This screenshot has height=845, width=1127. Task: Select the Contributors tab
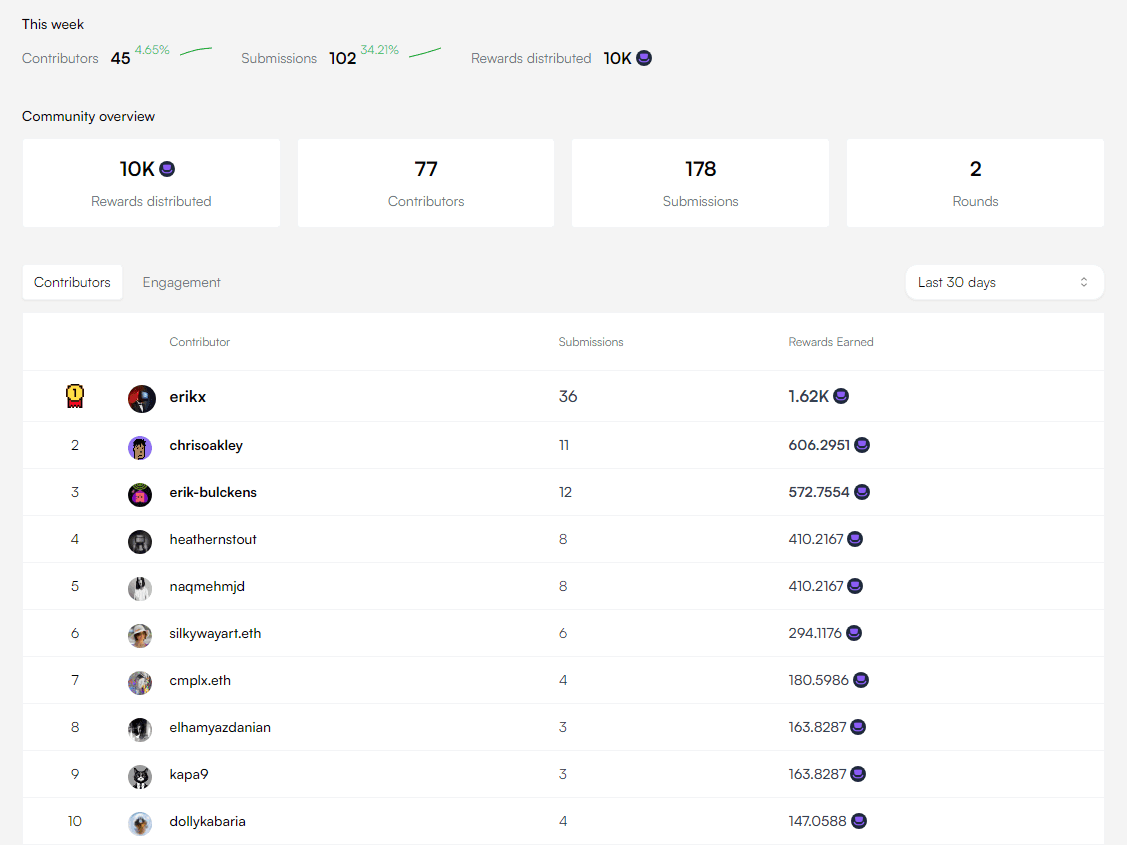72,282
